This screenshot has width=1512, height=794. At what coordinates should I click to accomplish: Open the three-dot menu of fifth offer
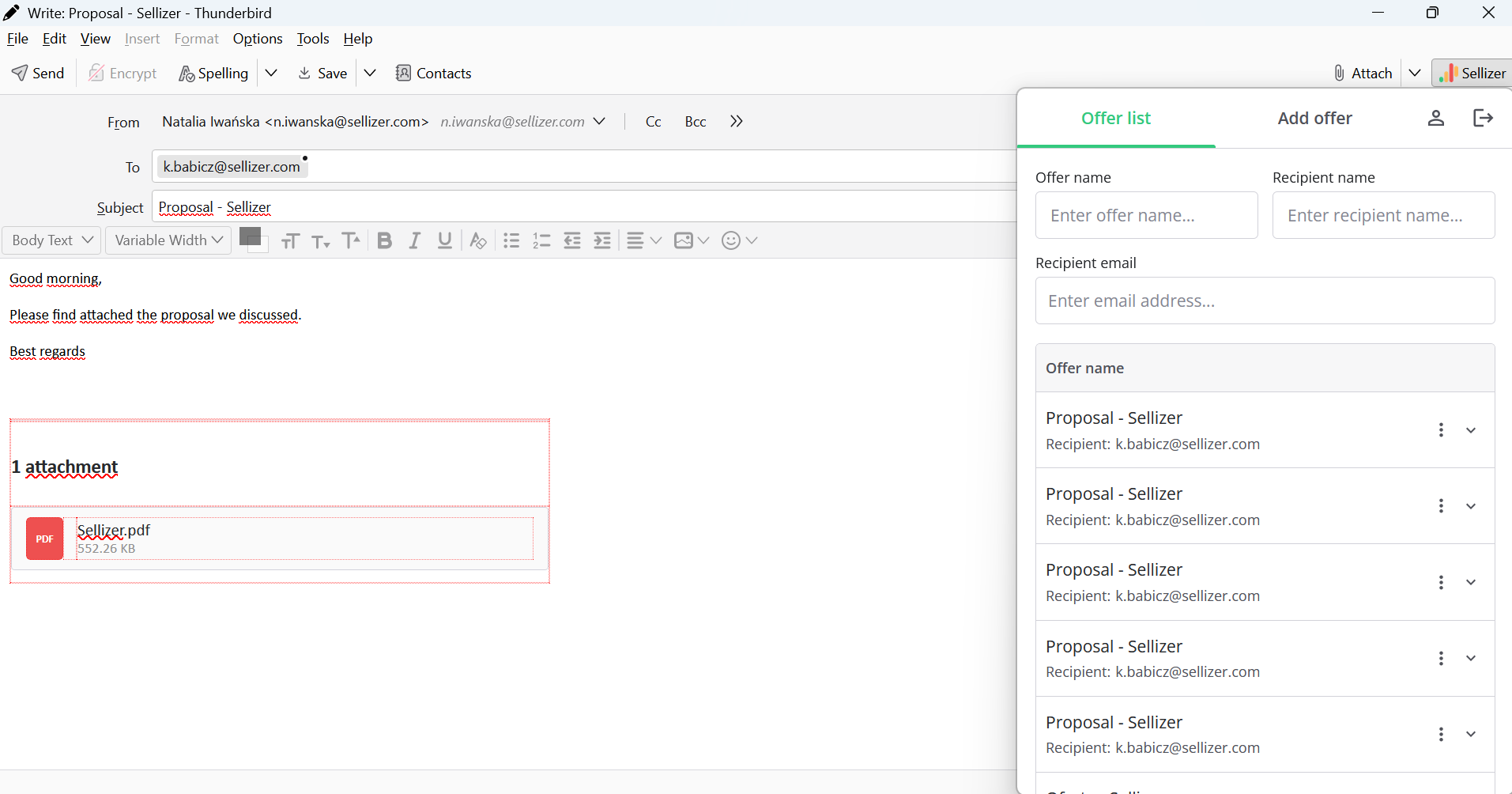coord(1441,734)
